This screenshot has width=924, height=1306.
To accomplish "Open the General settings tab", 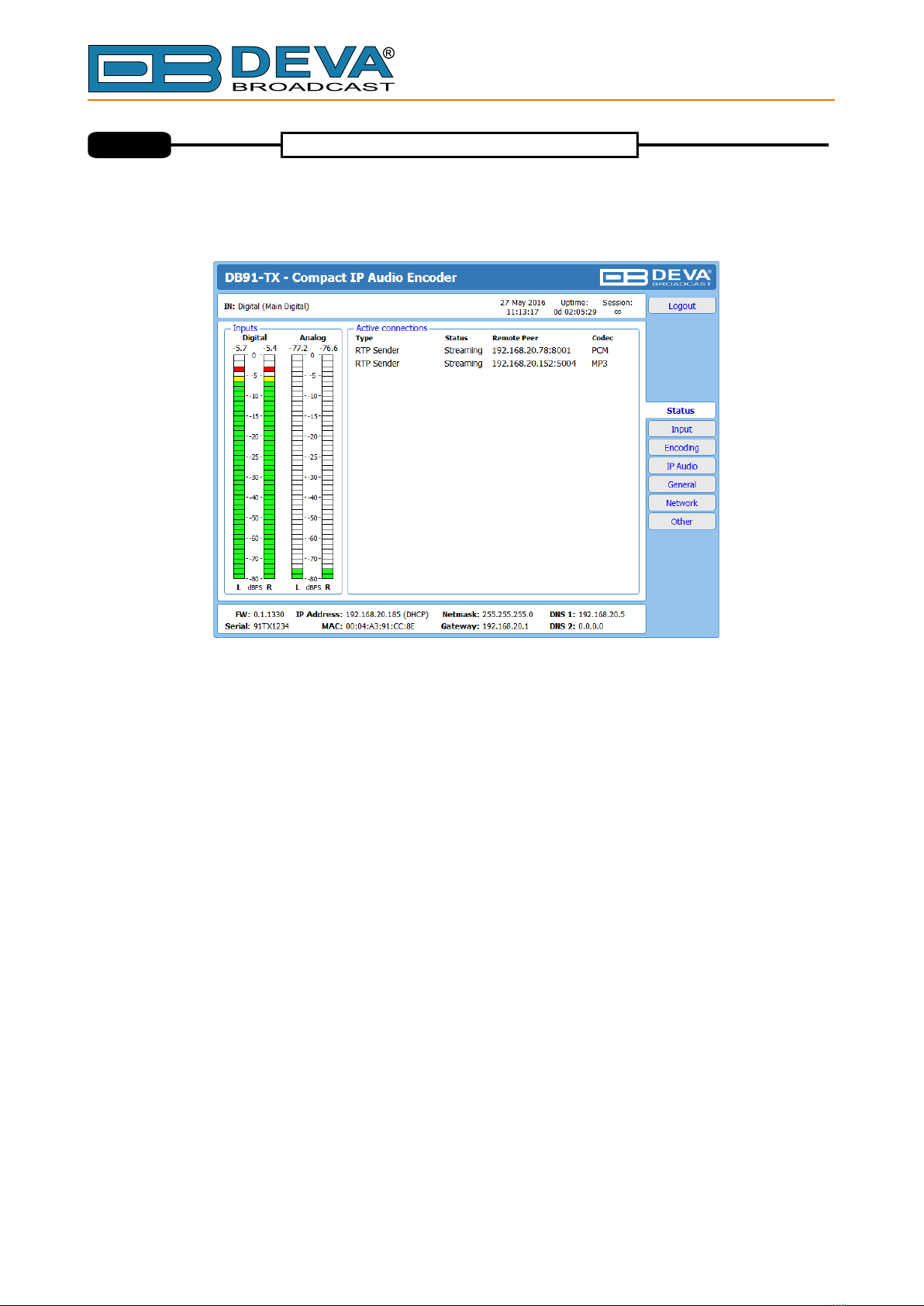I will click(x=681, y=484).
